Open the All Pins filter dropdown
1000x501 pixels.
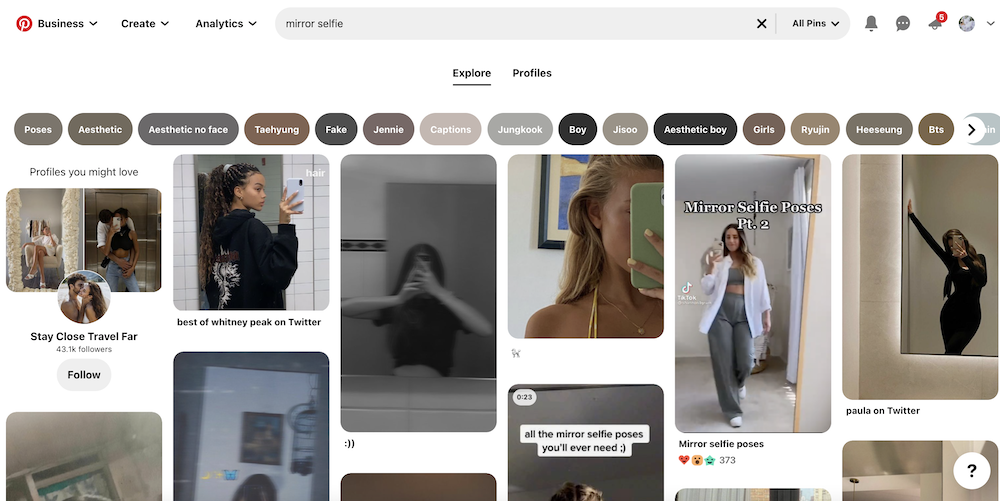tap(815, 23)
